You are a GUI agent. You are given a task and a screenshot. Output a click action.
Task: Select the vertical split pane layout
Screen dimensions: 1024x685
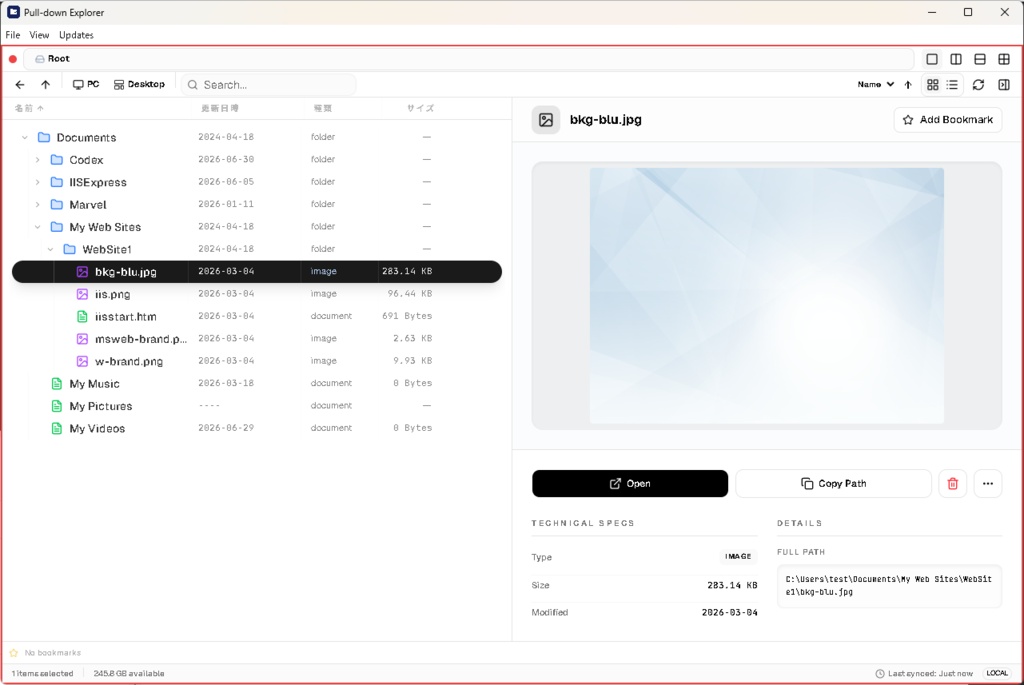[x=955, y=59]
